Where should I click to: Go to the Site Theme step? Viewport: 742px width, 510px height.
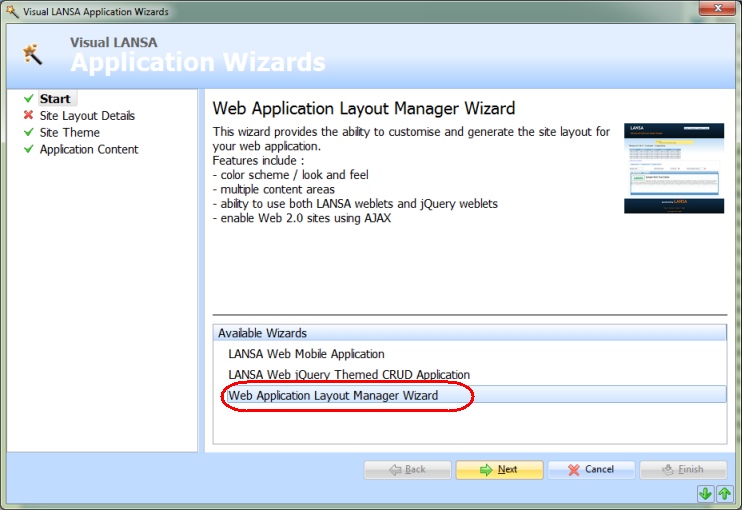tap(70, 132)
